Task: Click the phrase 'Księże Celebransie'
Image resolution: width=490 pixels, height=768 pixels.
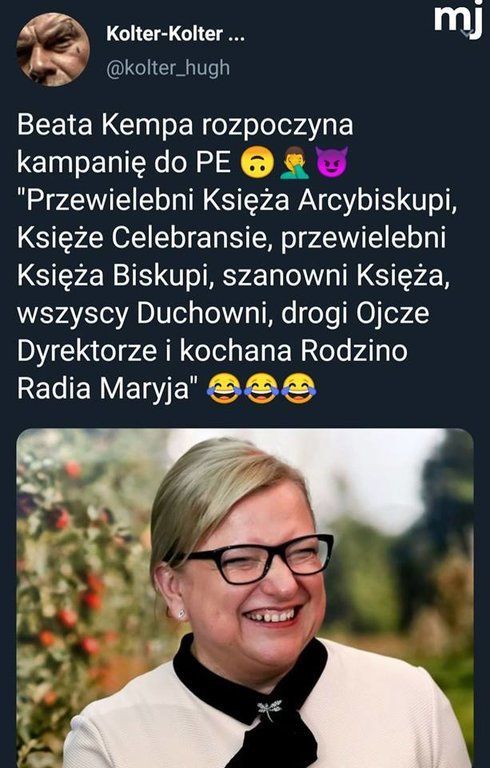Action: (143, 239)
